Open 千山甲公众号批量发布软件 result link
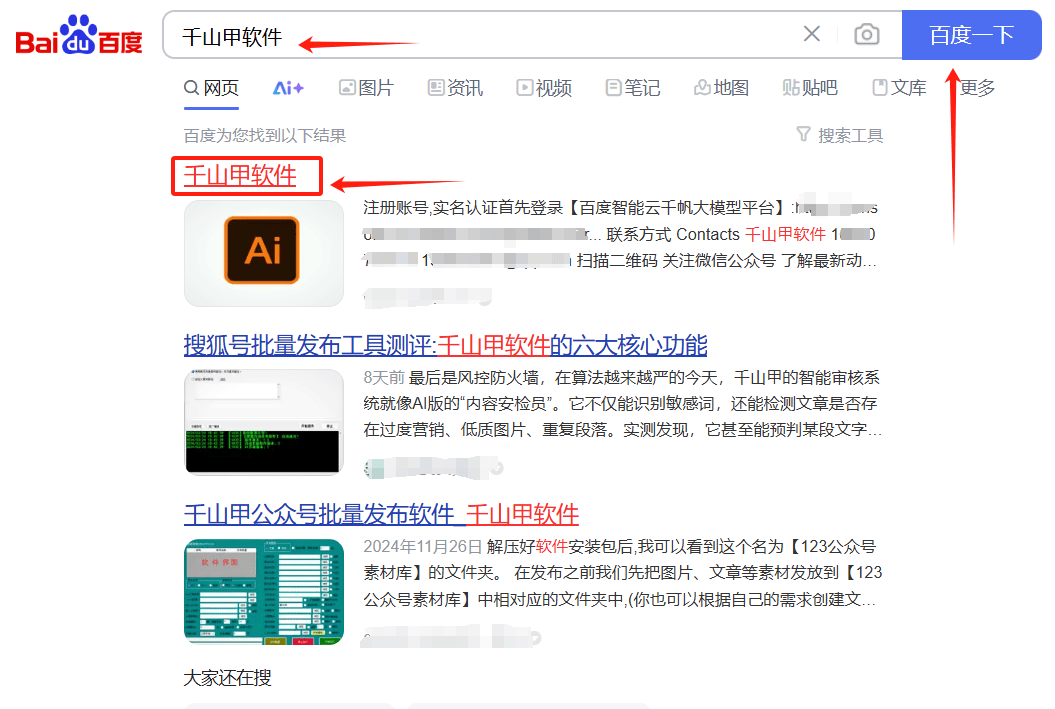This screenshot has width=1055, height=709. [381, 515]
